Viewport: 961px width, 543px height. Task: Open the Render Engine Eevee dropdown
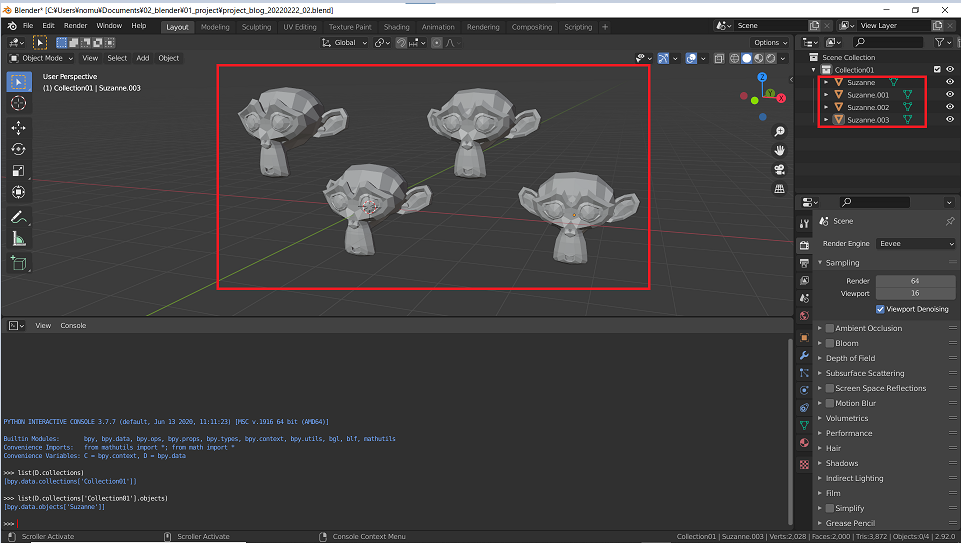tap(916, 243)
